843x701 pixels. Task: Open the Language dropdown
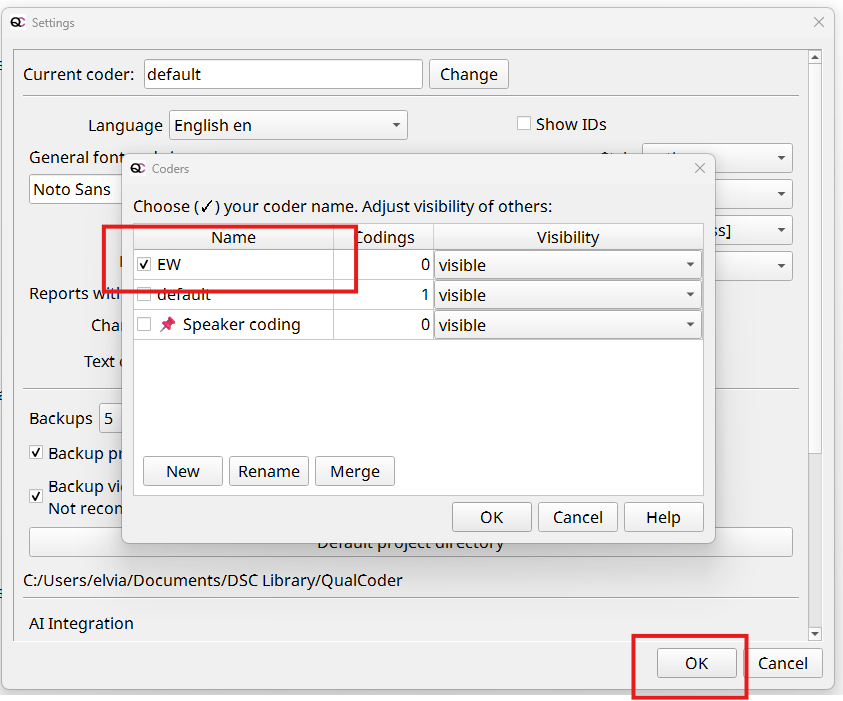[288, 125]
